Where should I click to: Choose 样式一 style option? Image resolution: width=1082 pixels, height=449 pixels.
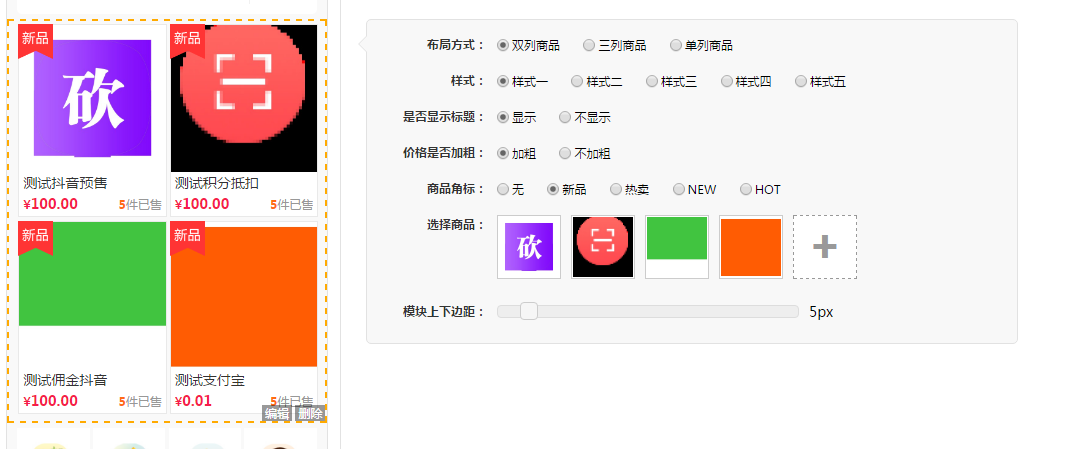click(x=502, y=81)
